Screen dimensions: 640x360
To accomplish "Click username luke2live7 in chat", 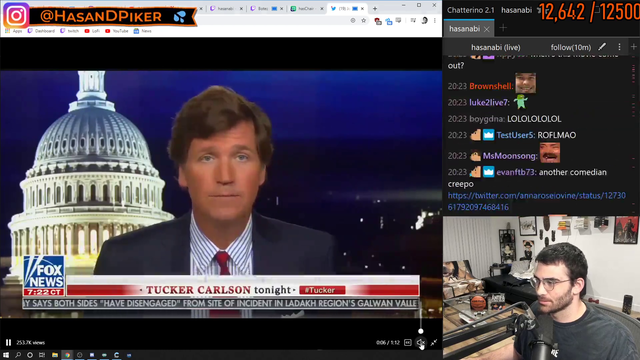I will pyautogui.click(x=489, y=102).
